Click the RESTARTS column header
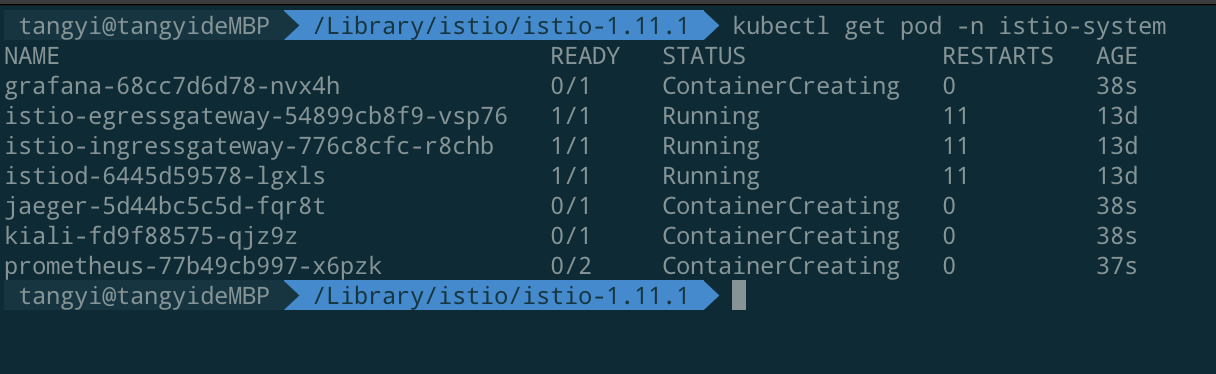1216x374 pixels. pyautogui.click(x=998, y=56)
